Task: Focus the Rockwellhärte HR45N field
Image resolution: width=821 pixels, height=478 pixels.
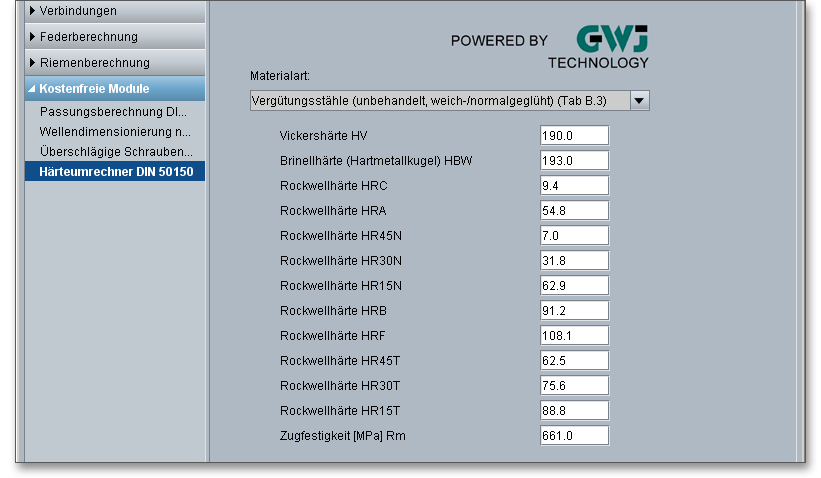Action: point(574,236)
